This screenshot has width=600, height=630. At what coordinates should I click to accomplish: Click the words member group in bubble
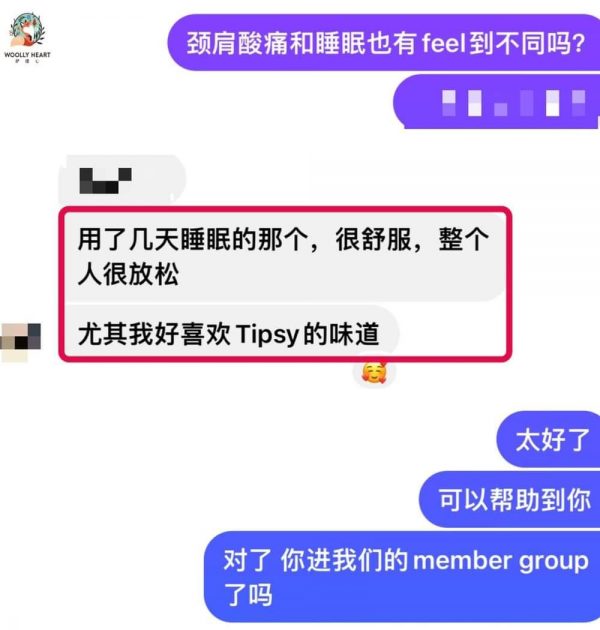(501, 560)
